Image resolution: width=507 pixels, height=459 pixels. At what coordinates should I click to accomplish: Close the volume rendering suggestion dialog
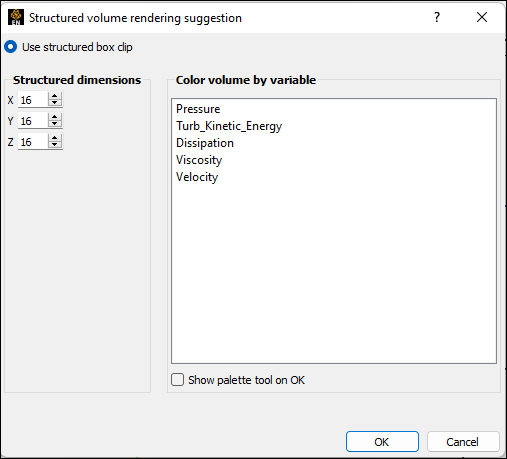pyautogui.click(x=482, y=17)
